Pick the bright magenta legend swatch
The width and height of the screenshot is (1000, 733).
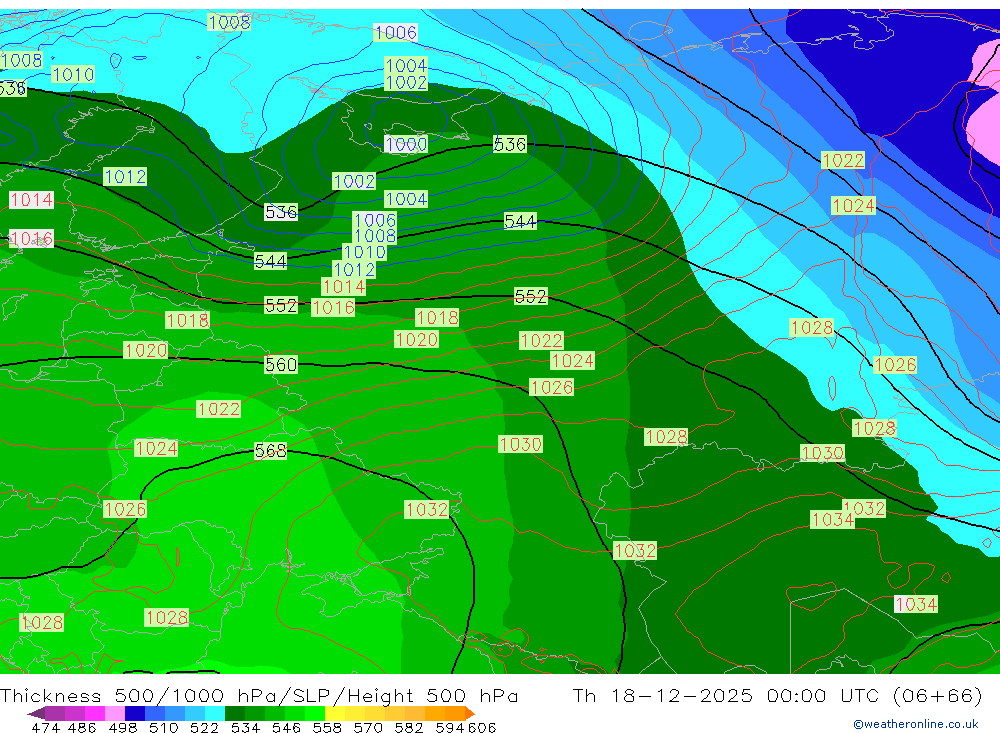(x=94, y=713)
